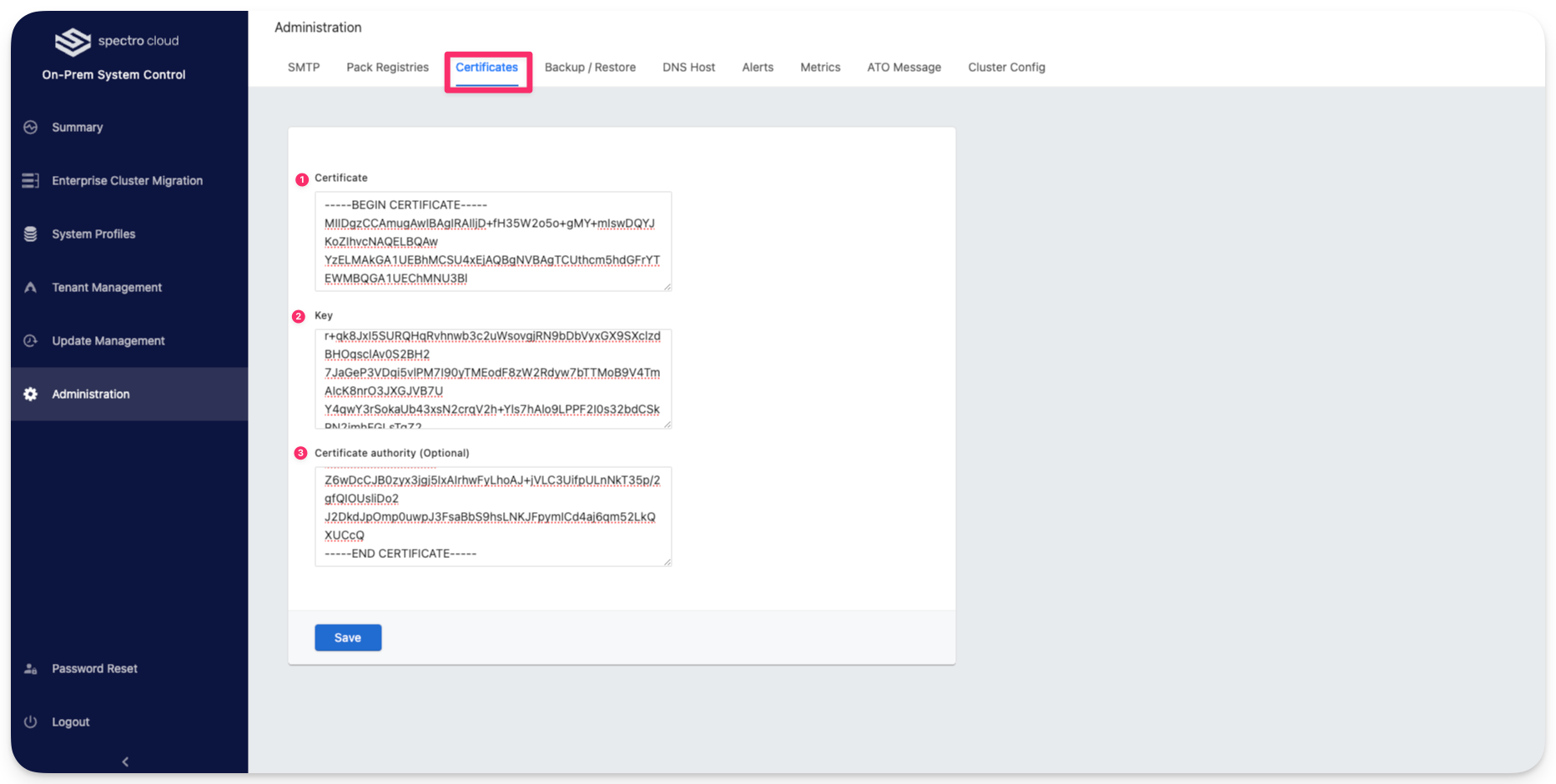Click the Key field resize handle
Viewport: 1556px width, 784px height.
(x=667, y=425)
